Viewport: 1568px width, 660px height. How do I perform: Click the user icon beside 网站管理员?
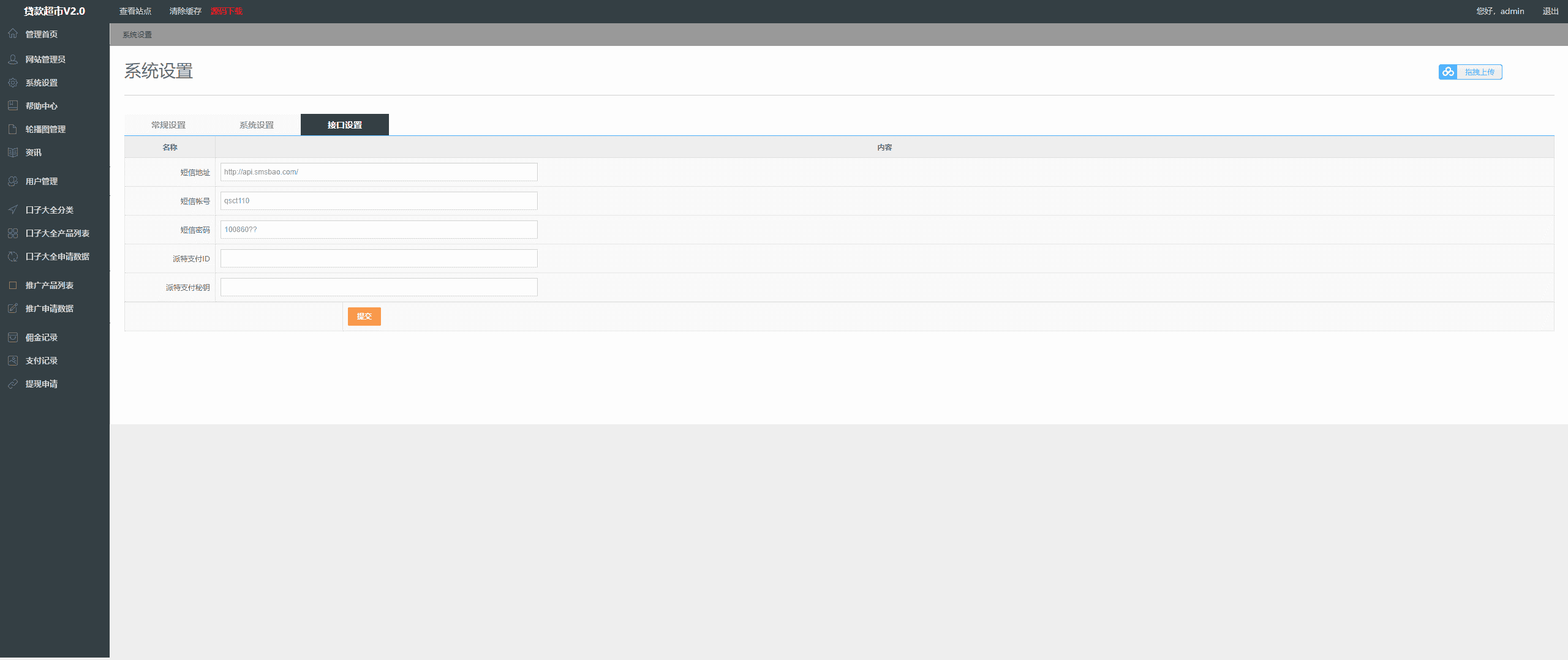tap(13, 59)
